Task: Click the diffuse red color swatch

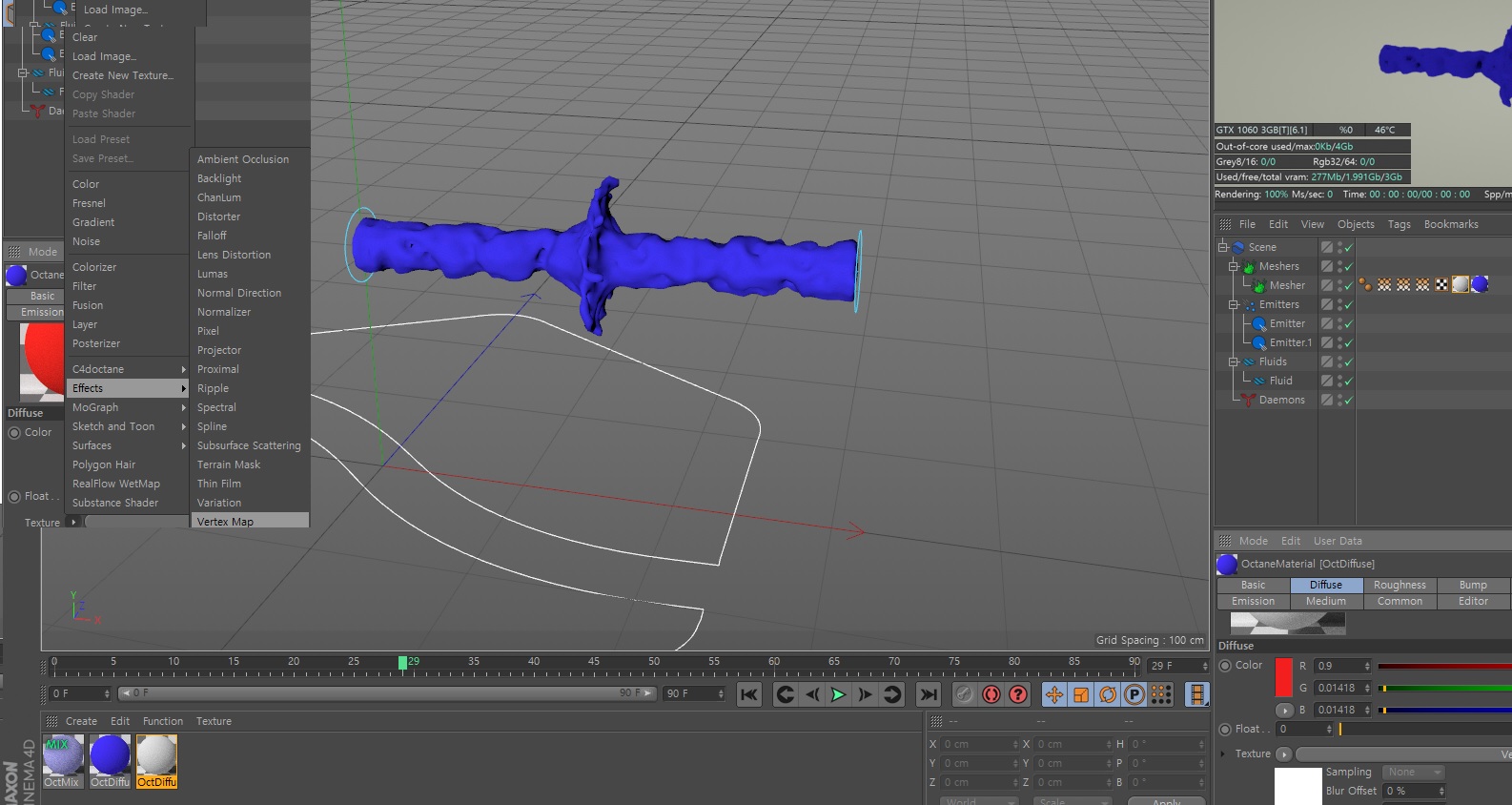Action: coord(1284,676)
